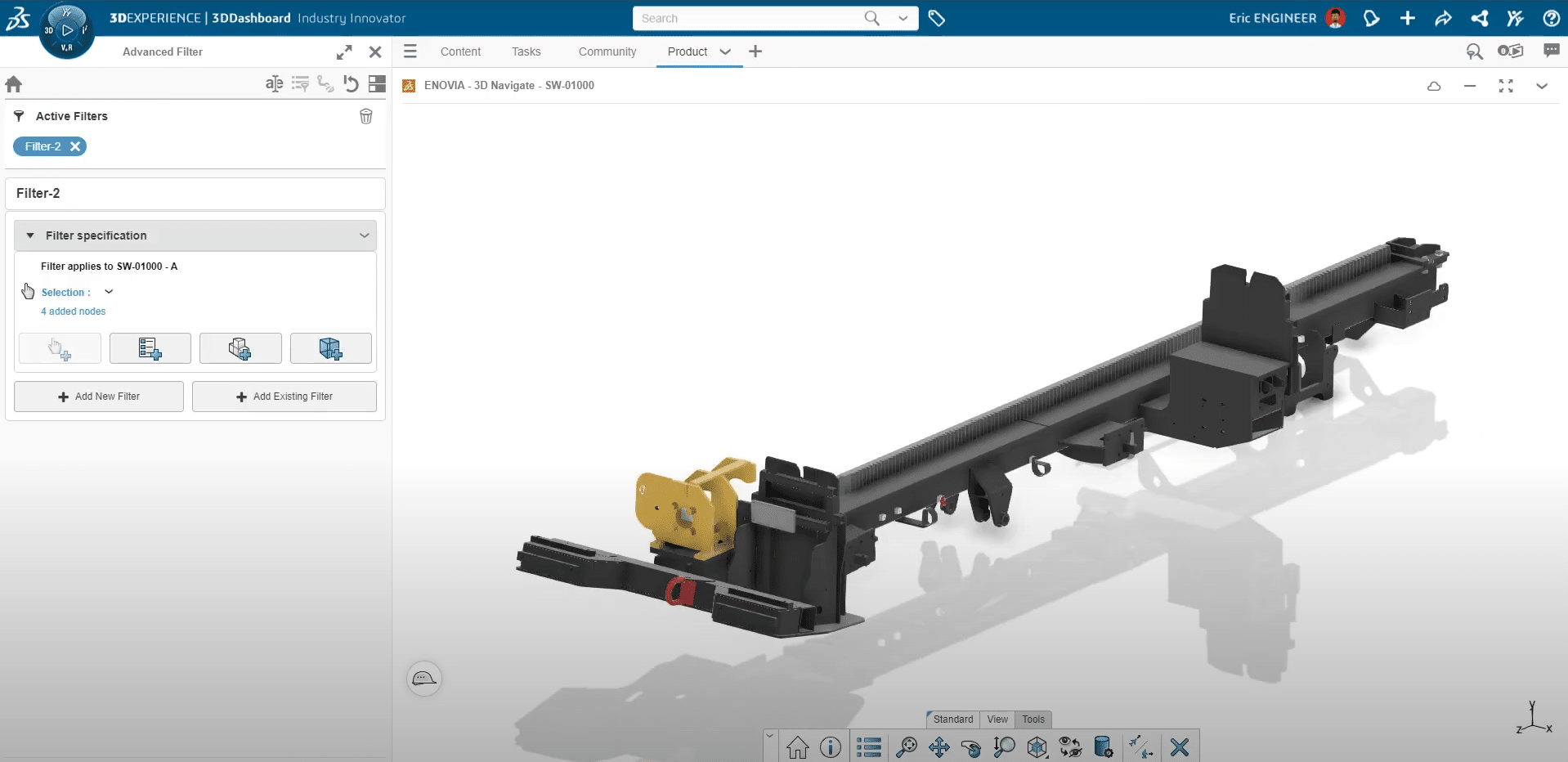Open the view cube orientation tool

pyautogui.click(x=1037, y=747)
